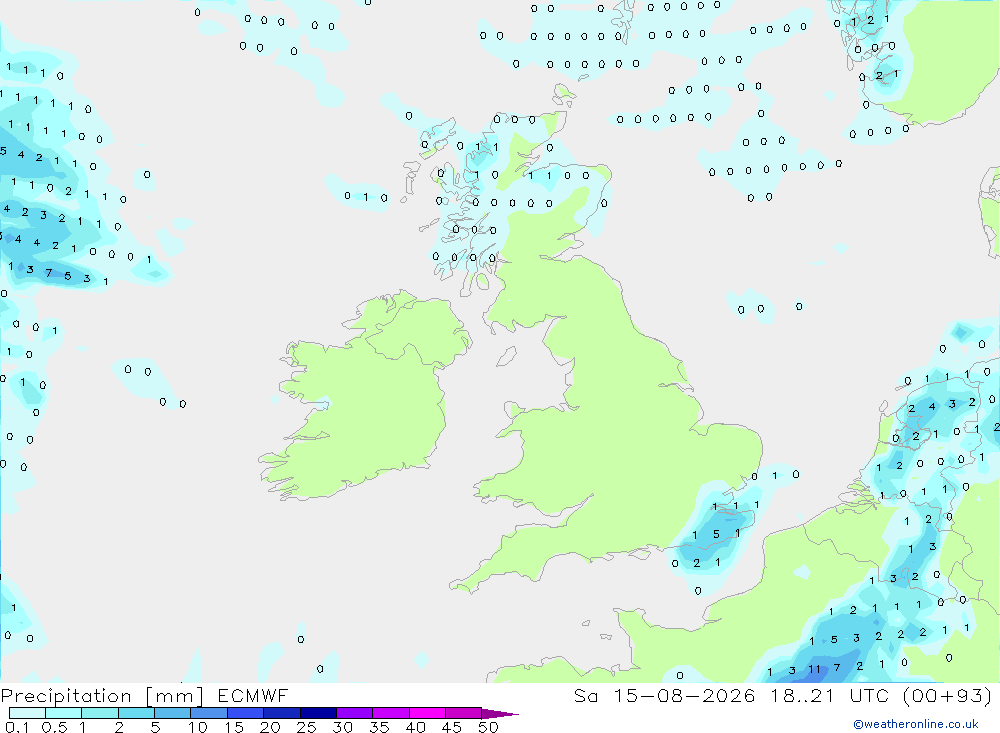Click the '35' legend scale label
The image size is (1000, 733).
pyautogui.click(x=379, y=727)
